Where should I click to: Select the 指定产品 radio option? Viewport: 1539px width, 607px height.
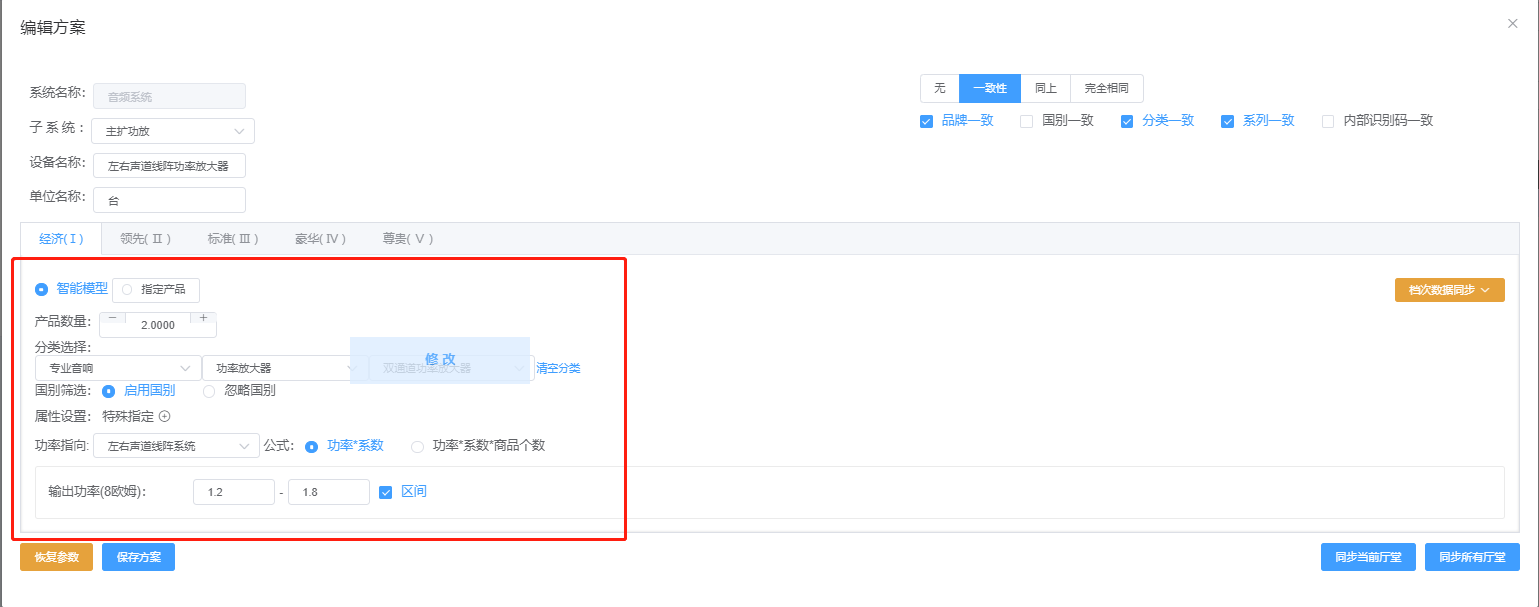(x=127, y=290)
